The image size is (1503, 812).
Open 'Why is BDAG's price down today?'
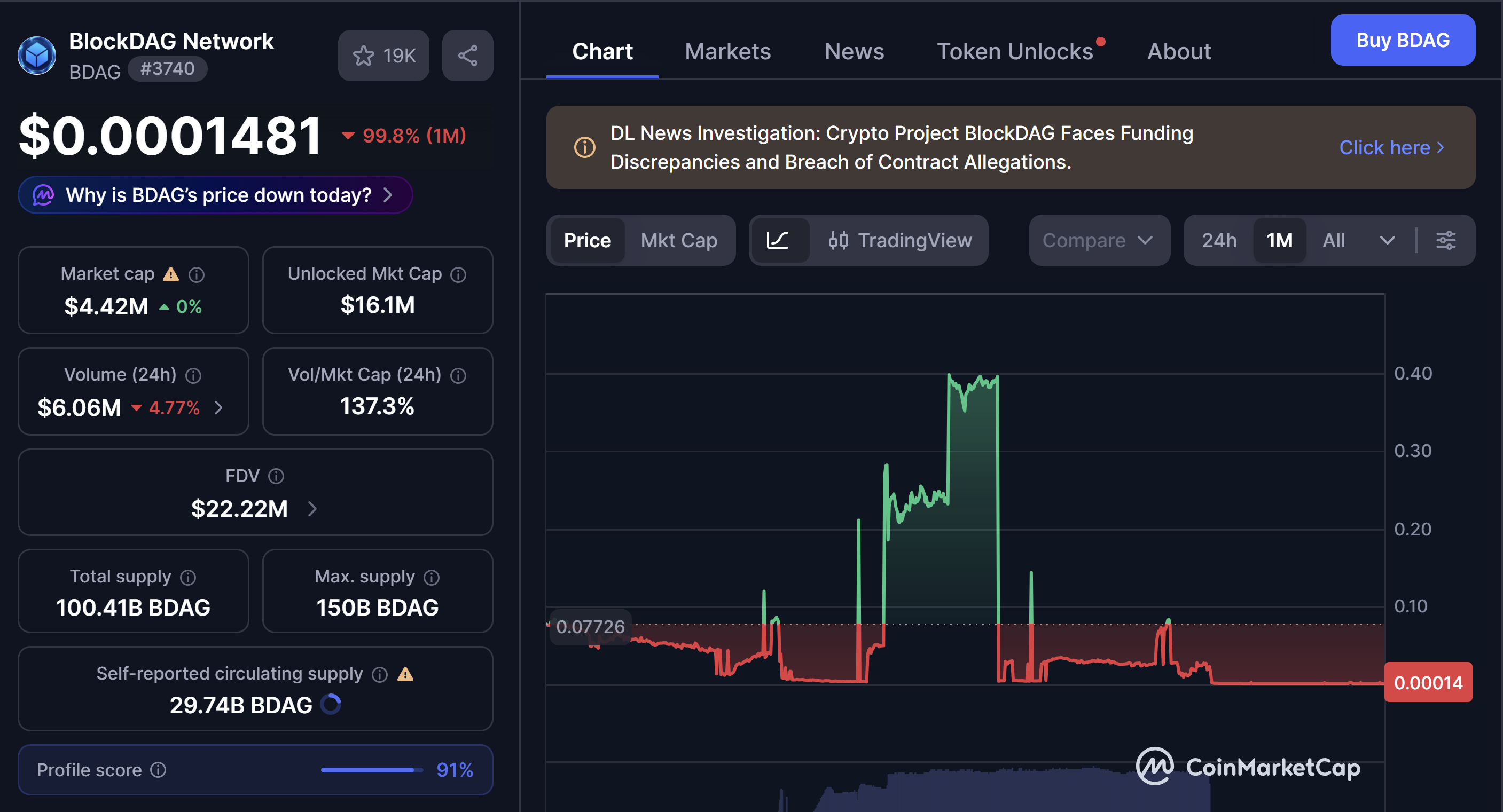click(x=215, y=195)
